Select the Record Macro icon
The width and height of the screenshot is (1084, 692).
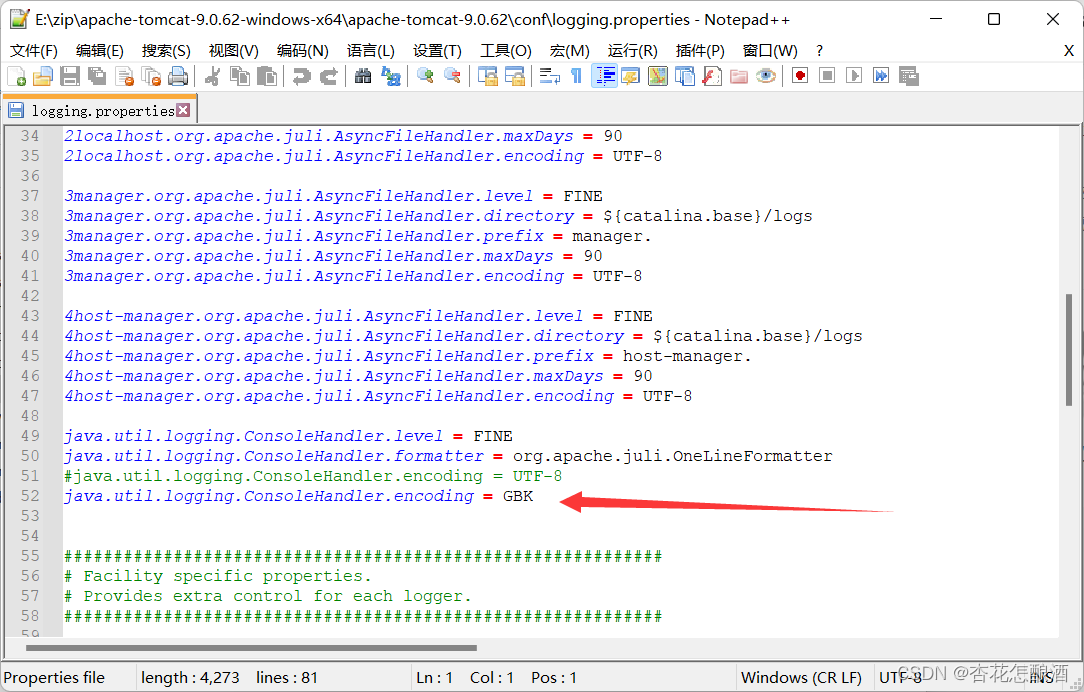[x=799, y=75]
